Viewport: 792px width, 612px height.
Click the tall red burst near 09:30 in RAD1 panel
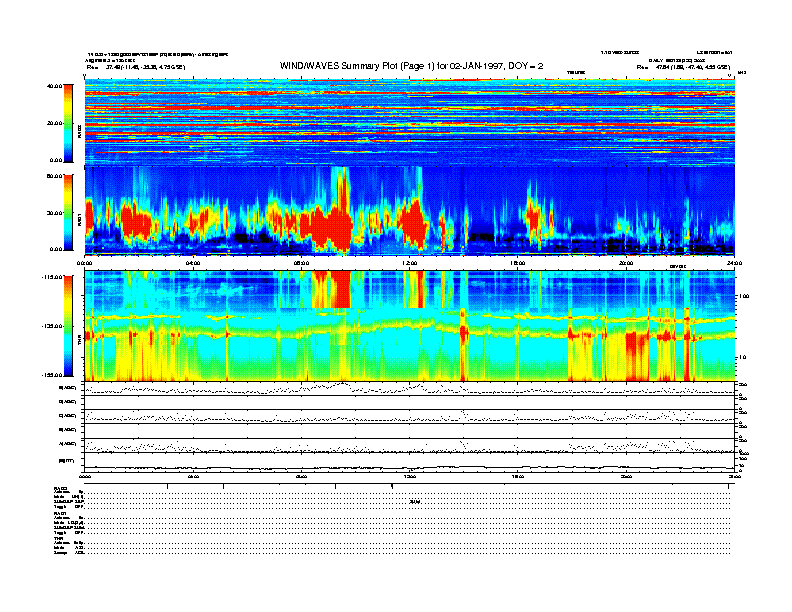point(343,210)
